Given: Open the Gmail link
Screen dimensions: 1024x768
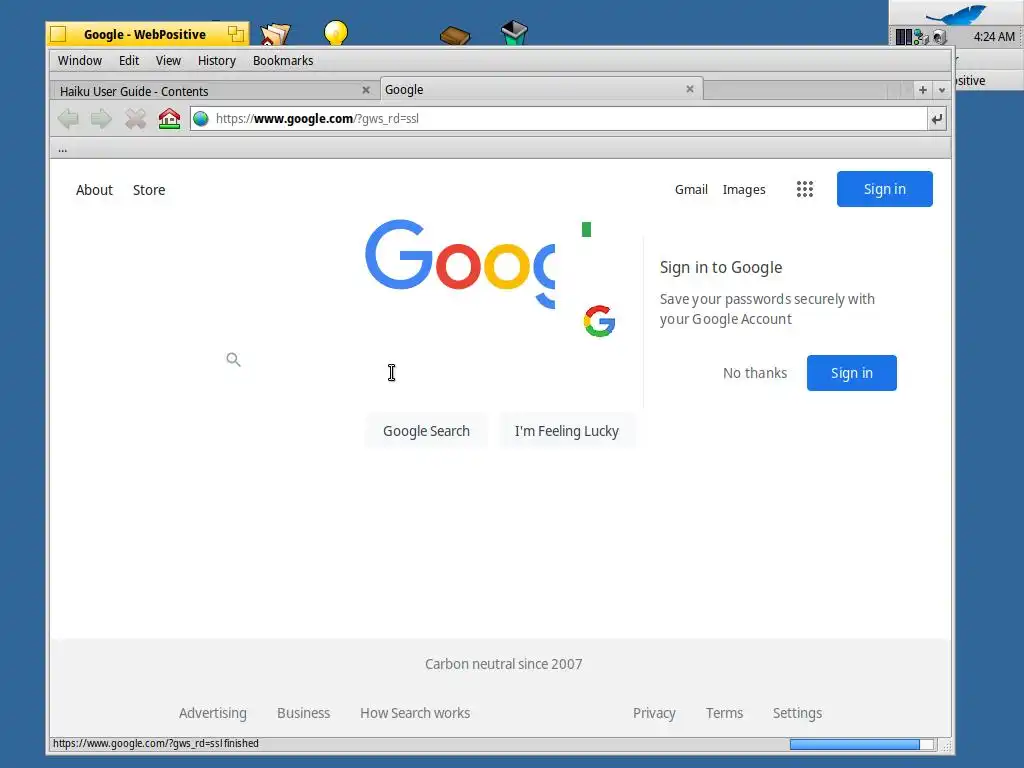Looking at the screenshot, I should 691,189.
